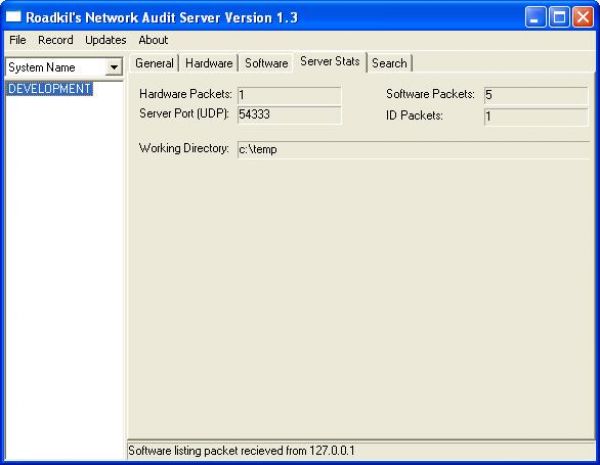Click the status bar message text
Image resolution: width=600 pixels, height=465 pixels.
tap(241, 451)
